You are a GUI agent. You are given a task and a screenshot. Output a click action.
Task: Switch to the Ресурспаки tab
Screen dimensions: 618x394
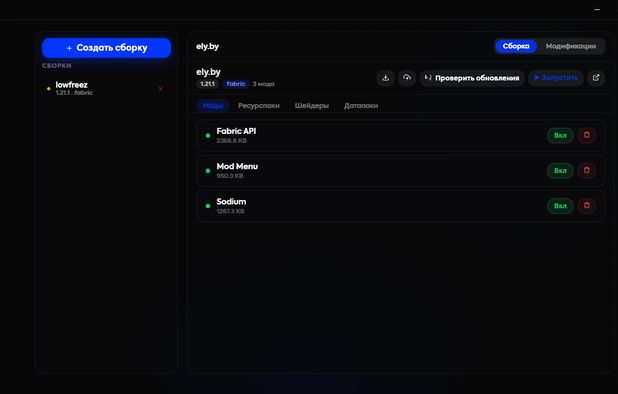259,106
